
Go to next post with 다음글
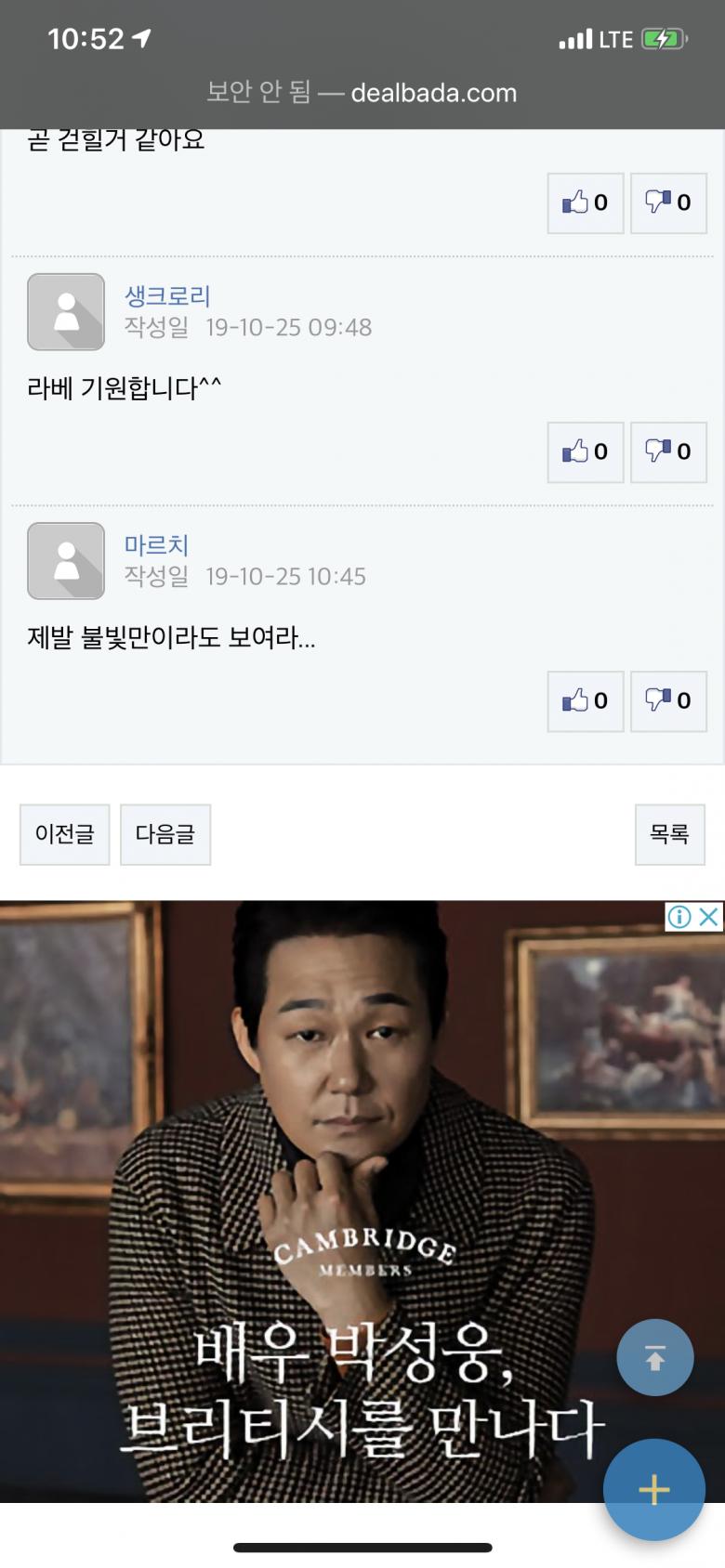pyautogui.click(x=165, y=834)
